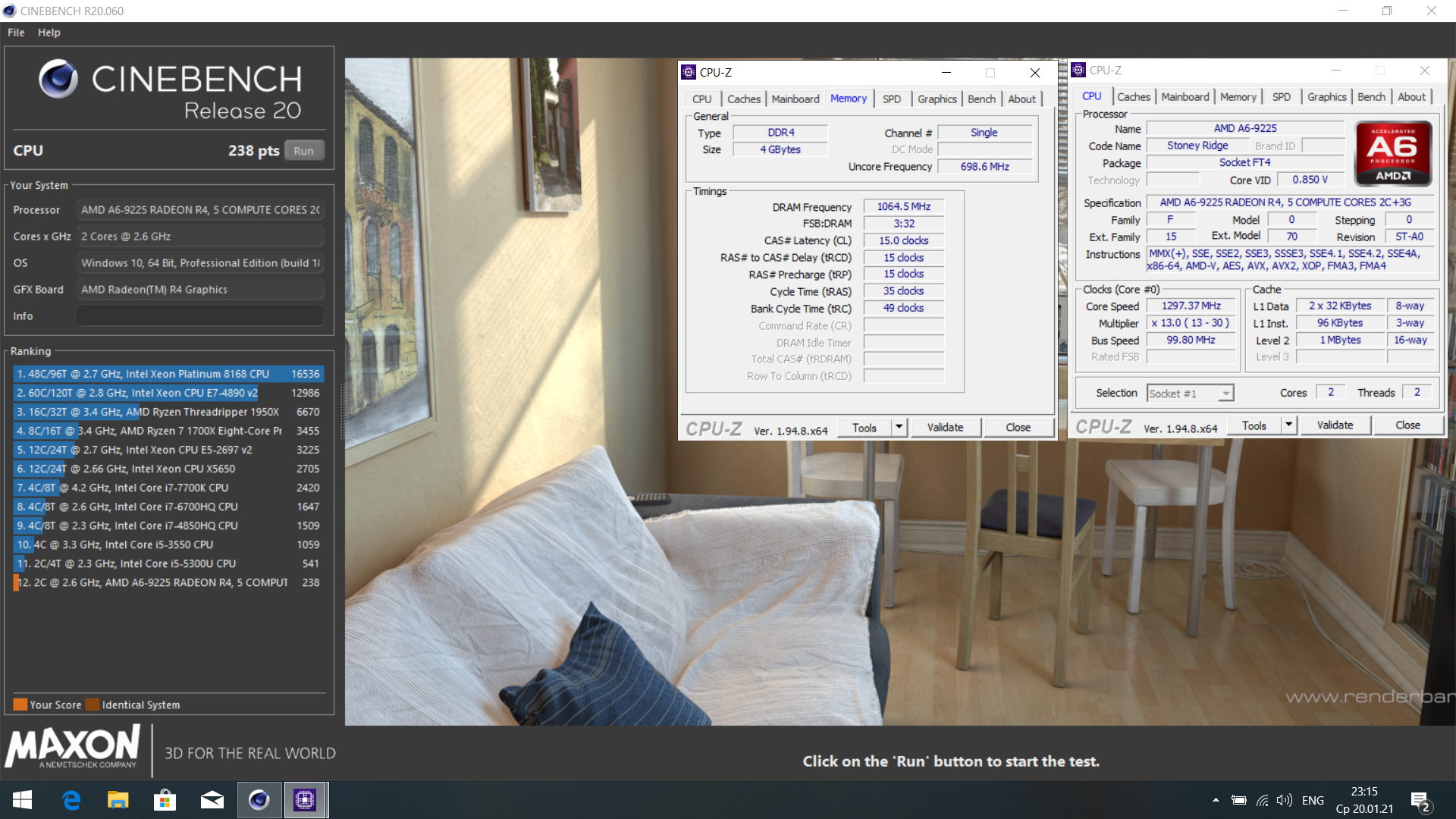Image resolution: width=1456 pixels, height=819 pixels.
Task: Open Bench tab in Memory CPU-Z window
Action: (982, 99)
